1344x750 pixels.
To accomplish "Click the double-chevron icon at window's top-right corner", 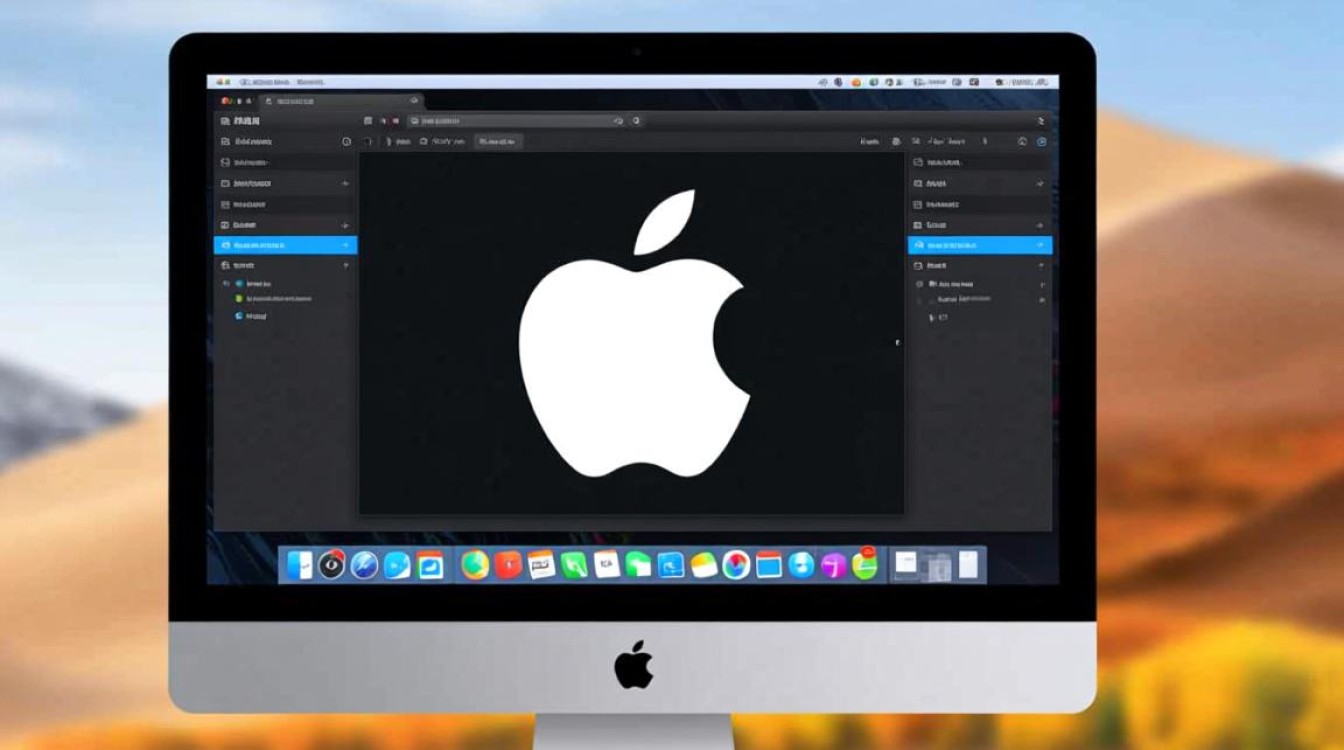I will pos(1041,120).
